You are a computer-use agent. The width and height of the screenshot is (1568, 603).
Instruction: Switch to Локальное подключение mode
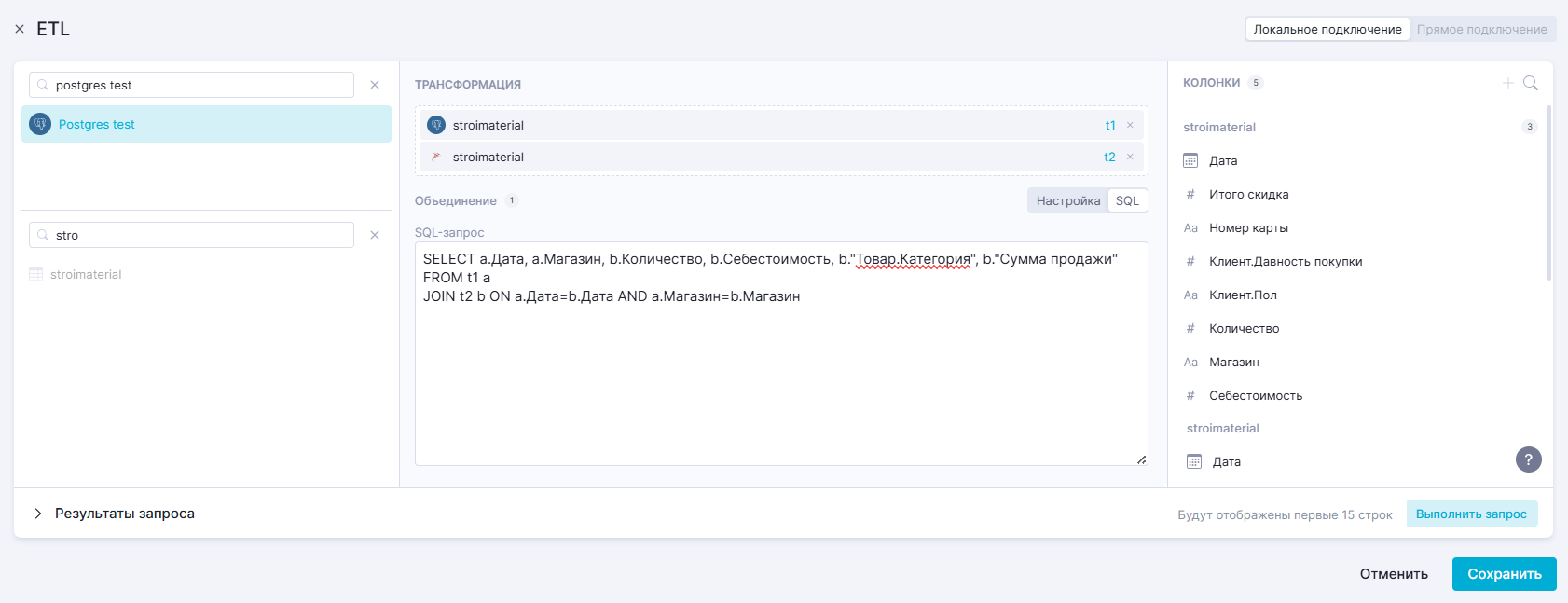[x=1327, y=29]
